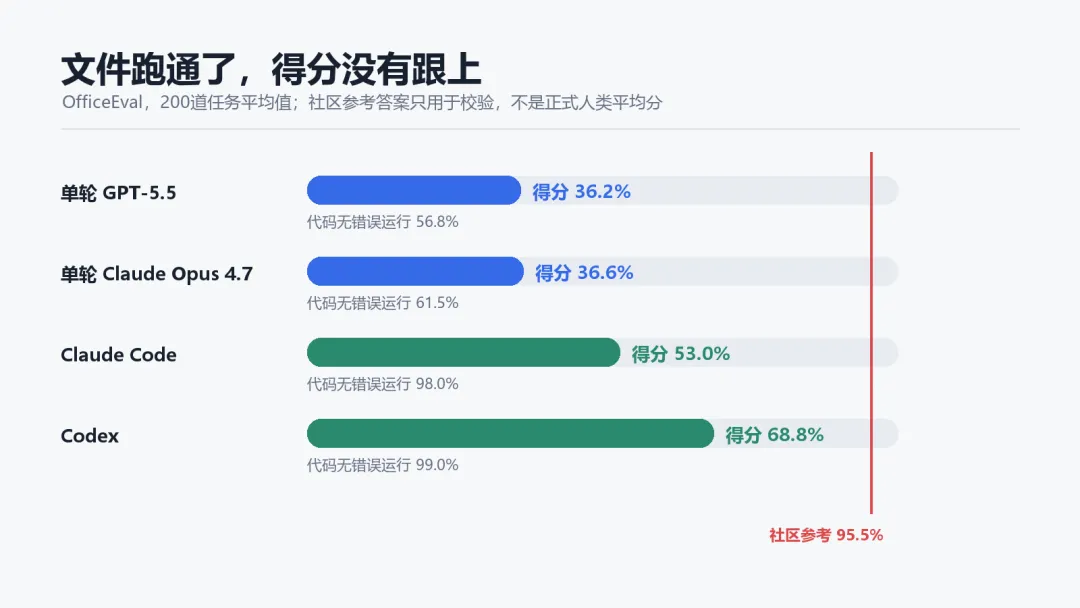Screen dimensions: 1080x608
Task: Click the title 文件跑通了，得分没有跟上
Action: click(x=271, y=69)
